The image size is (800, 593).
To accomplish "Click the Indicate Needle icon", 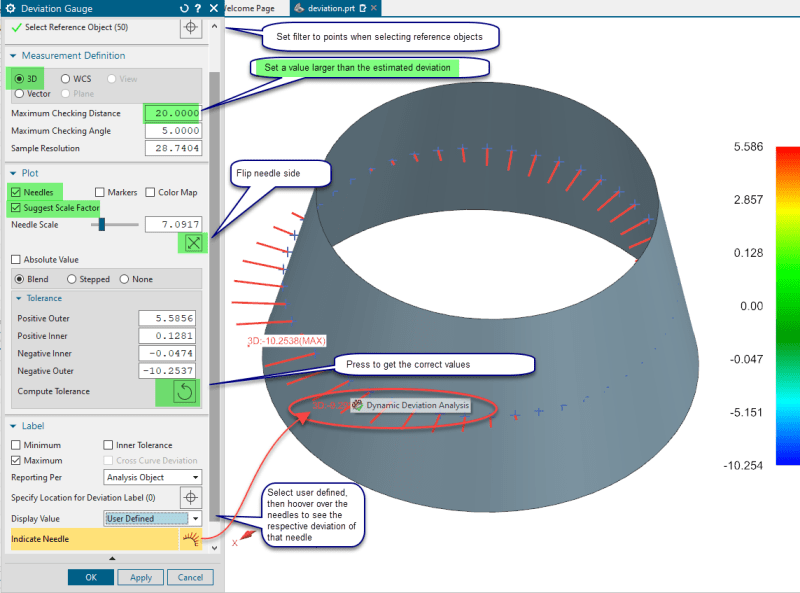I will click(x=191, y=539).
